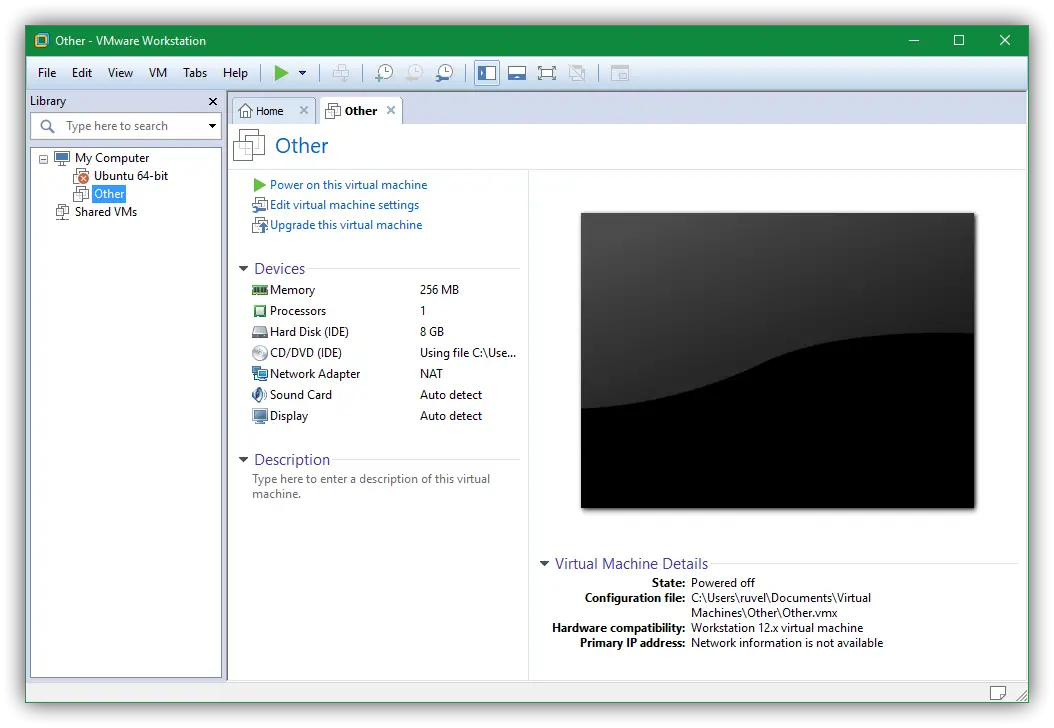Take a snapshot of this virtual machine
1054x728 pixels.
(384, 73)
